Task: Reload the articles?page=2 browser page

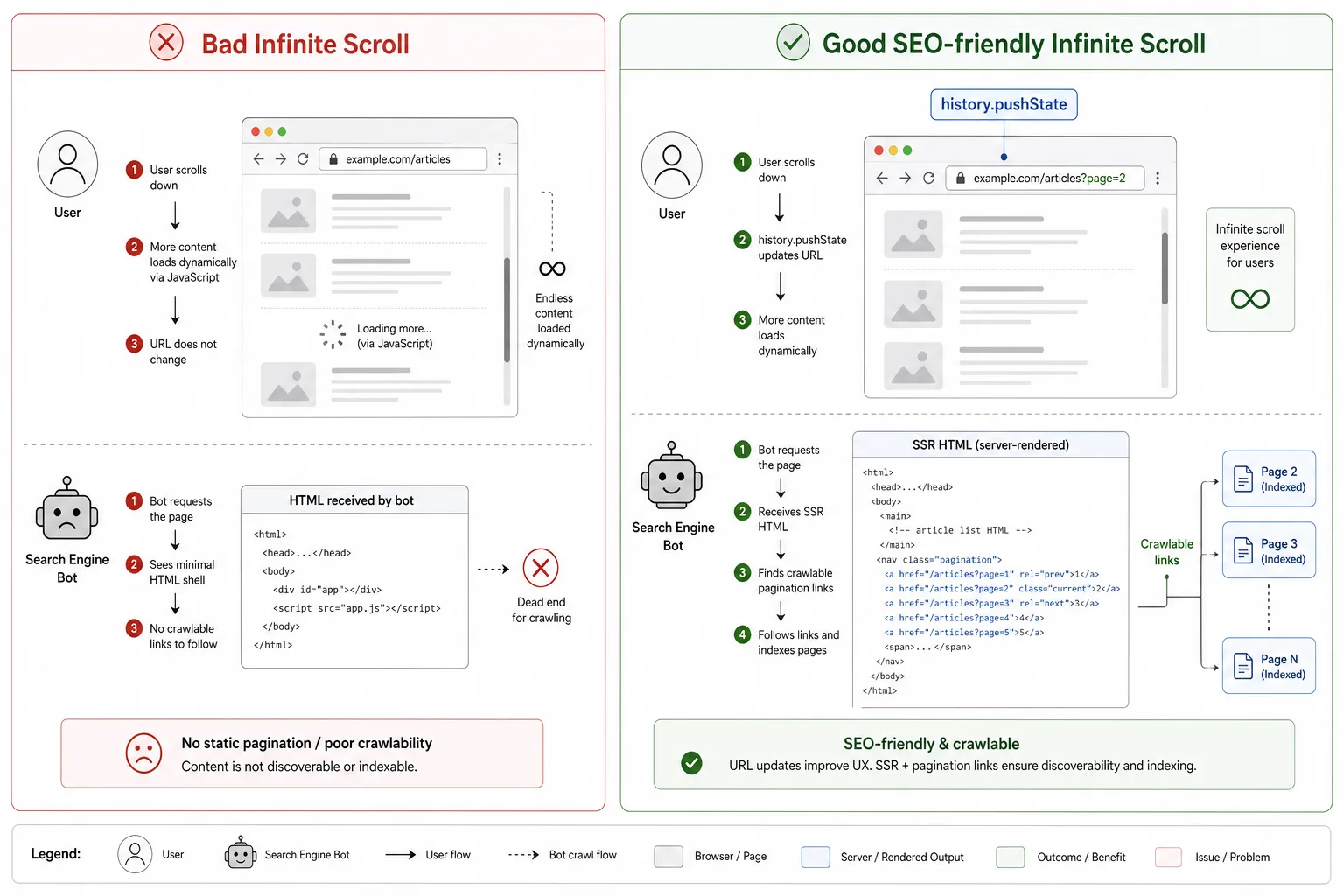Action: pyautogui.click(x=928, y=178)
